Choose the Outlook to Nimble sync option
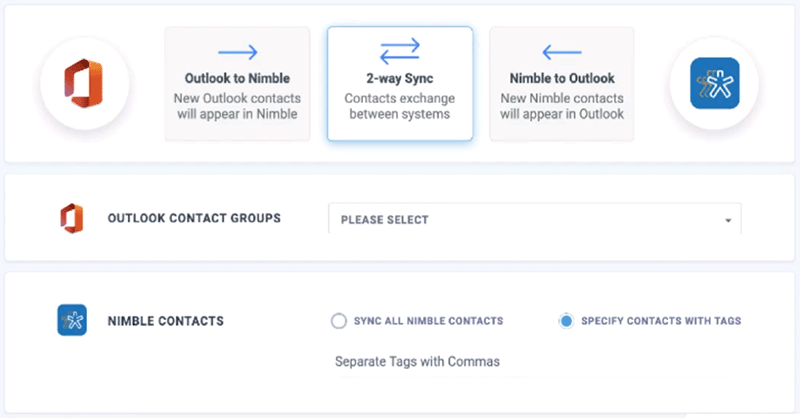The height and width of the screenshot is (418, 800). [237, 84]
